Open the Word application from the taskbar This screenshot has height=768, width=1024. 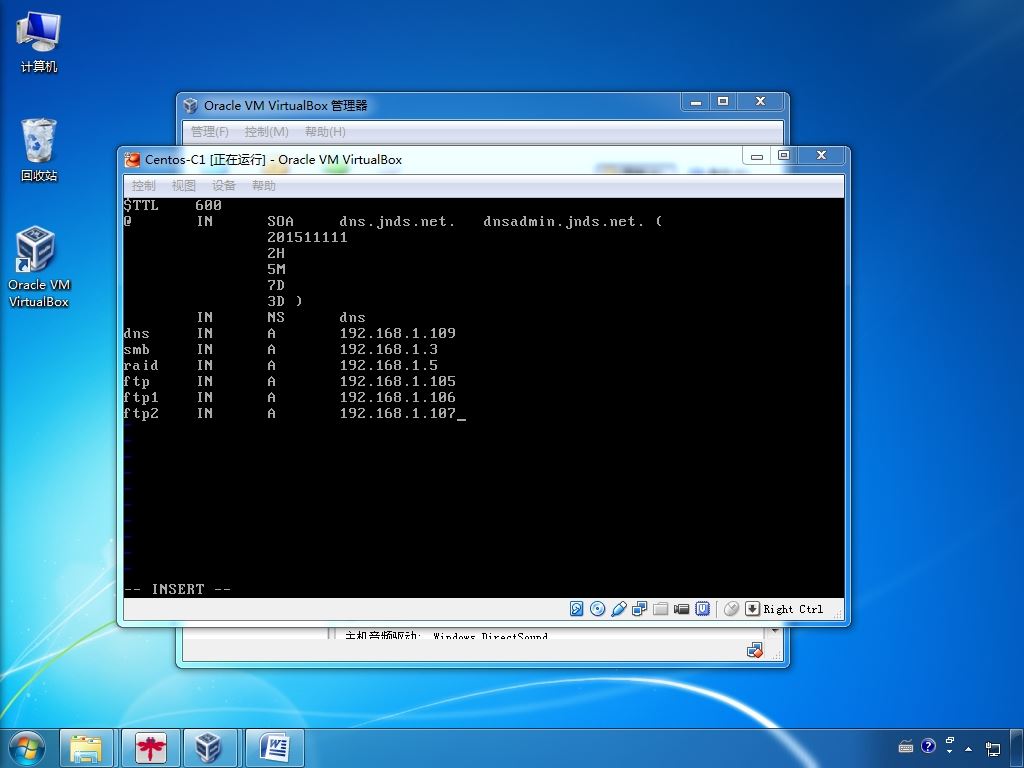click(274, 747)
